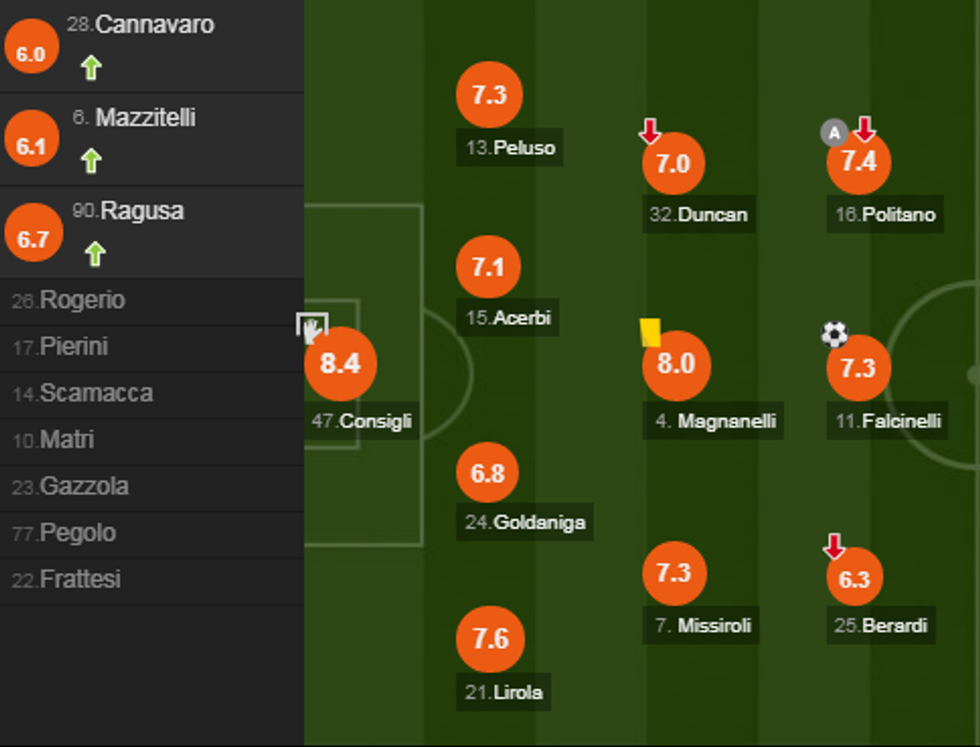Click the green sub-on arrow under Mazzitelli
The height and width of the screenshot is (747, 980).
pos(91,161)
